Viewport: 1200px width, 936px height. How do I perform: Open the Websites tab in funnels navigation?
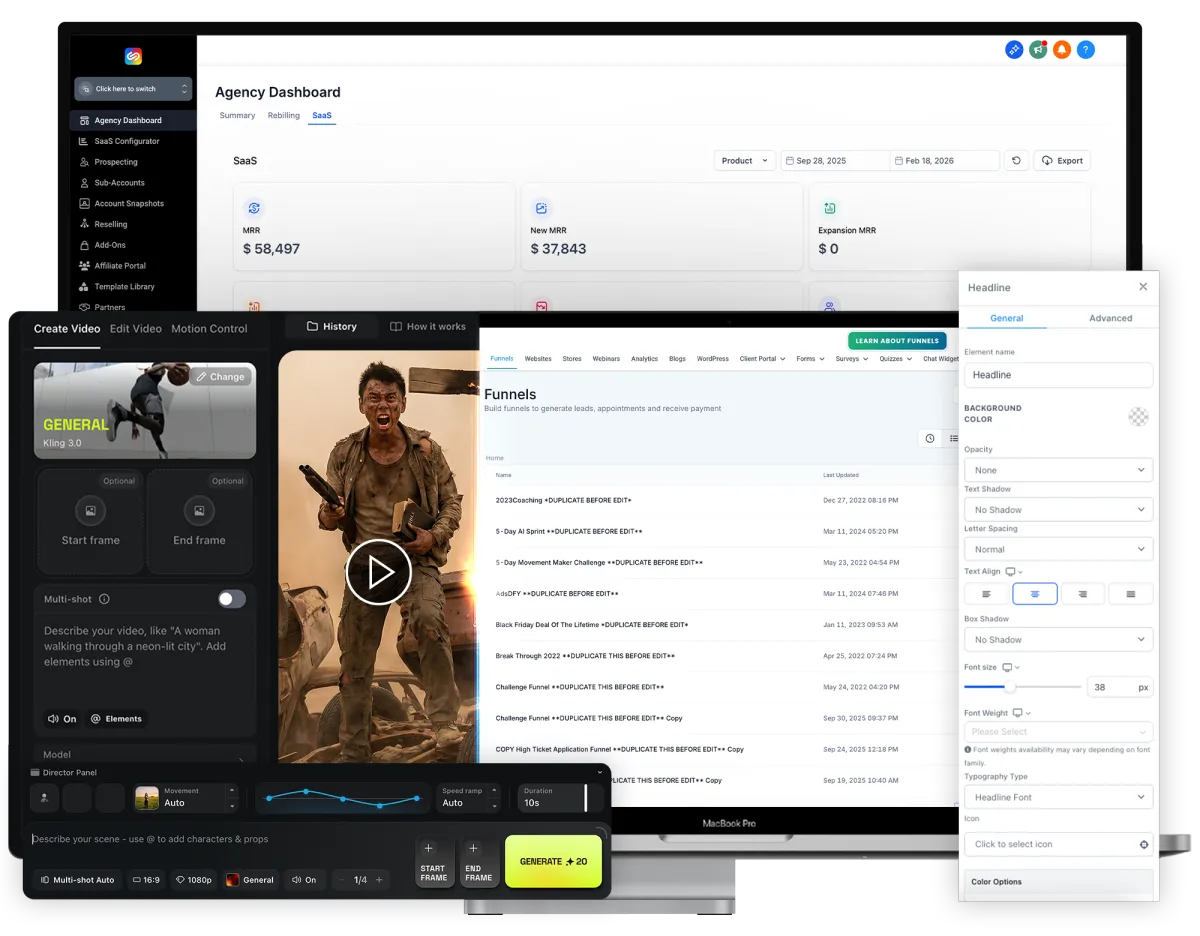[x=538, y=358]
